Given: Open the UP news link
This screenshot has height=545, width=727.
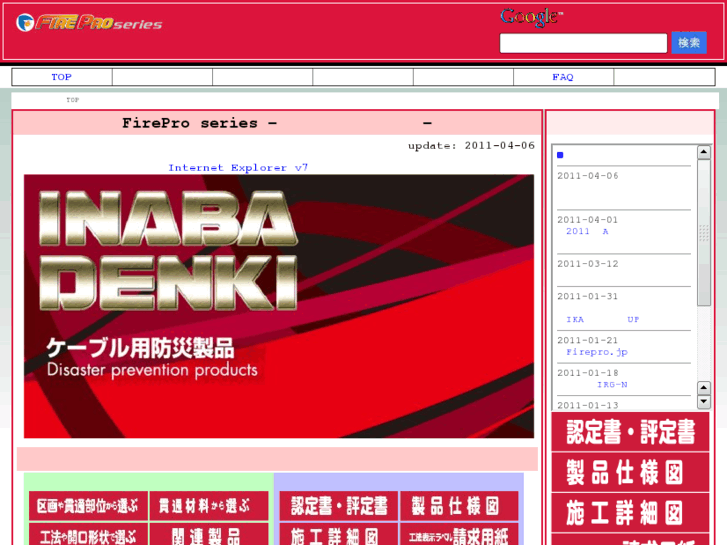Looking at the screenshot, I should 633,320.
